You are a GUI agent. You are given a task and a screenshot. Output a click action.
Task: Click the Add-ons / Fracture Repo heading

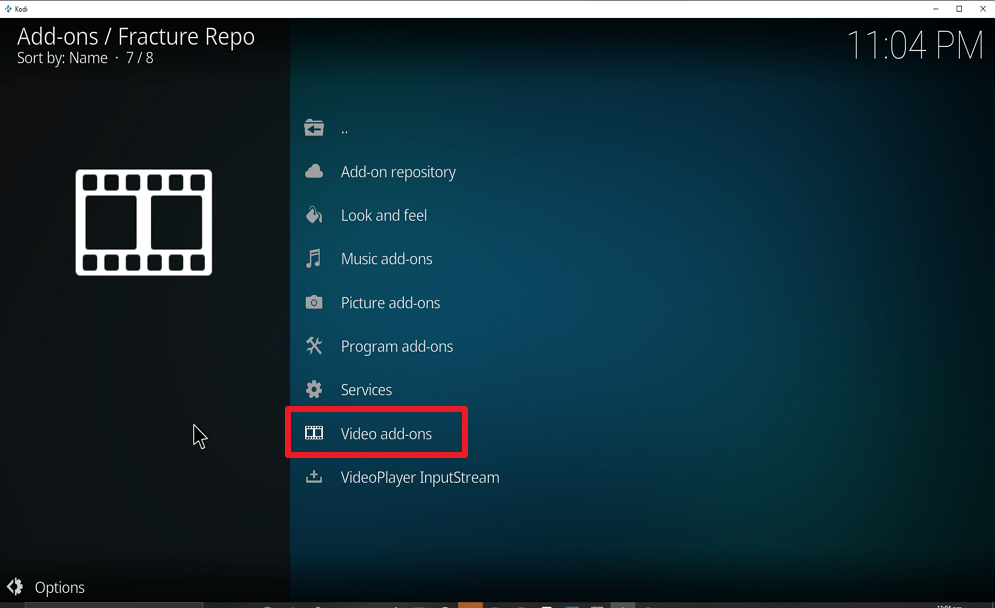136,37
